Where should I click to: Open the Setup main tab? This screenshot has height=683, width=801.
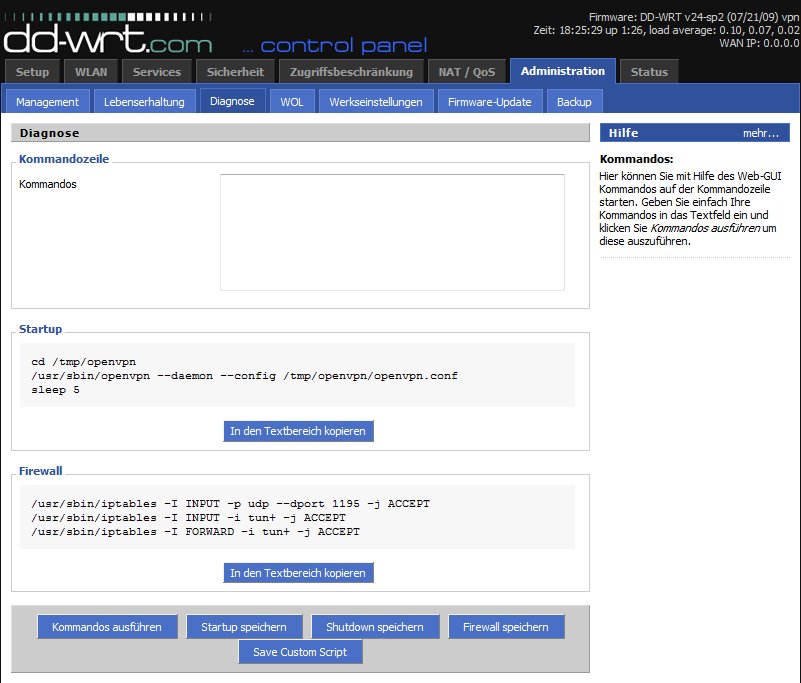point(32,72)
